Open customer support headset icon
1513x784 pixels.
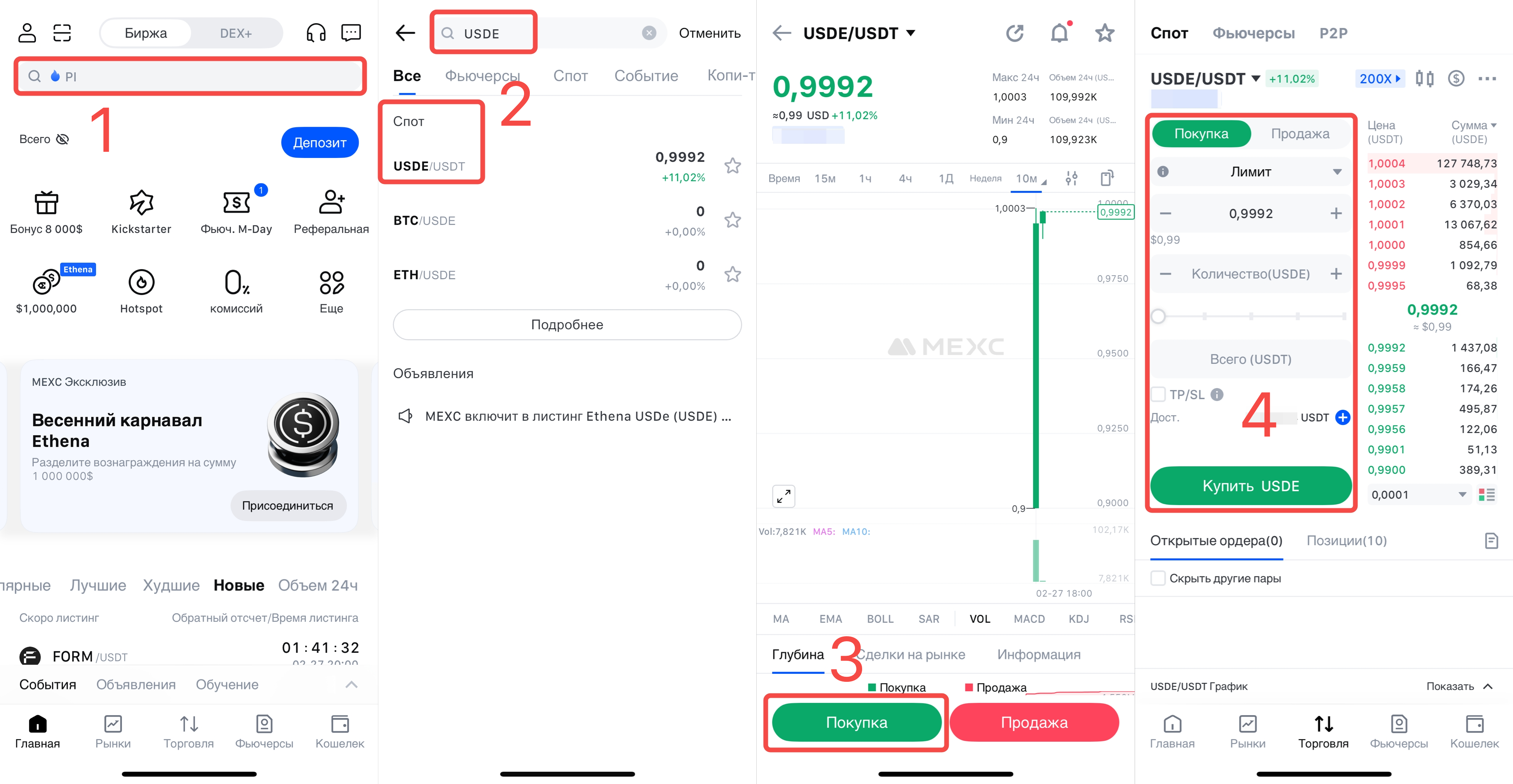coord(316,33)
